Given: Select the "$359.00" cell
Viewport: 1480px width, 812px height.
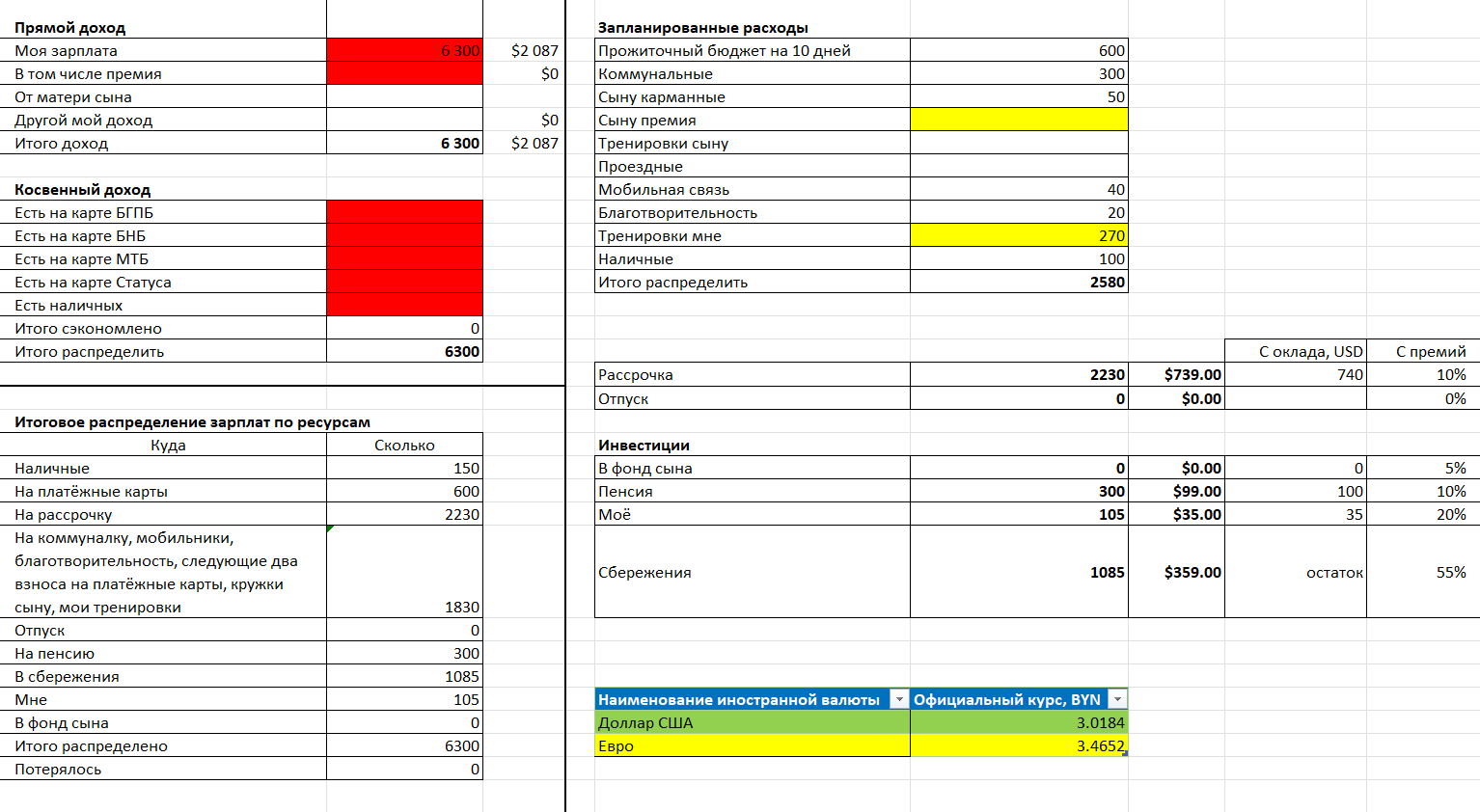Looking at the screenshot, I should (x=1176, y=572).
